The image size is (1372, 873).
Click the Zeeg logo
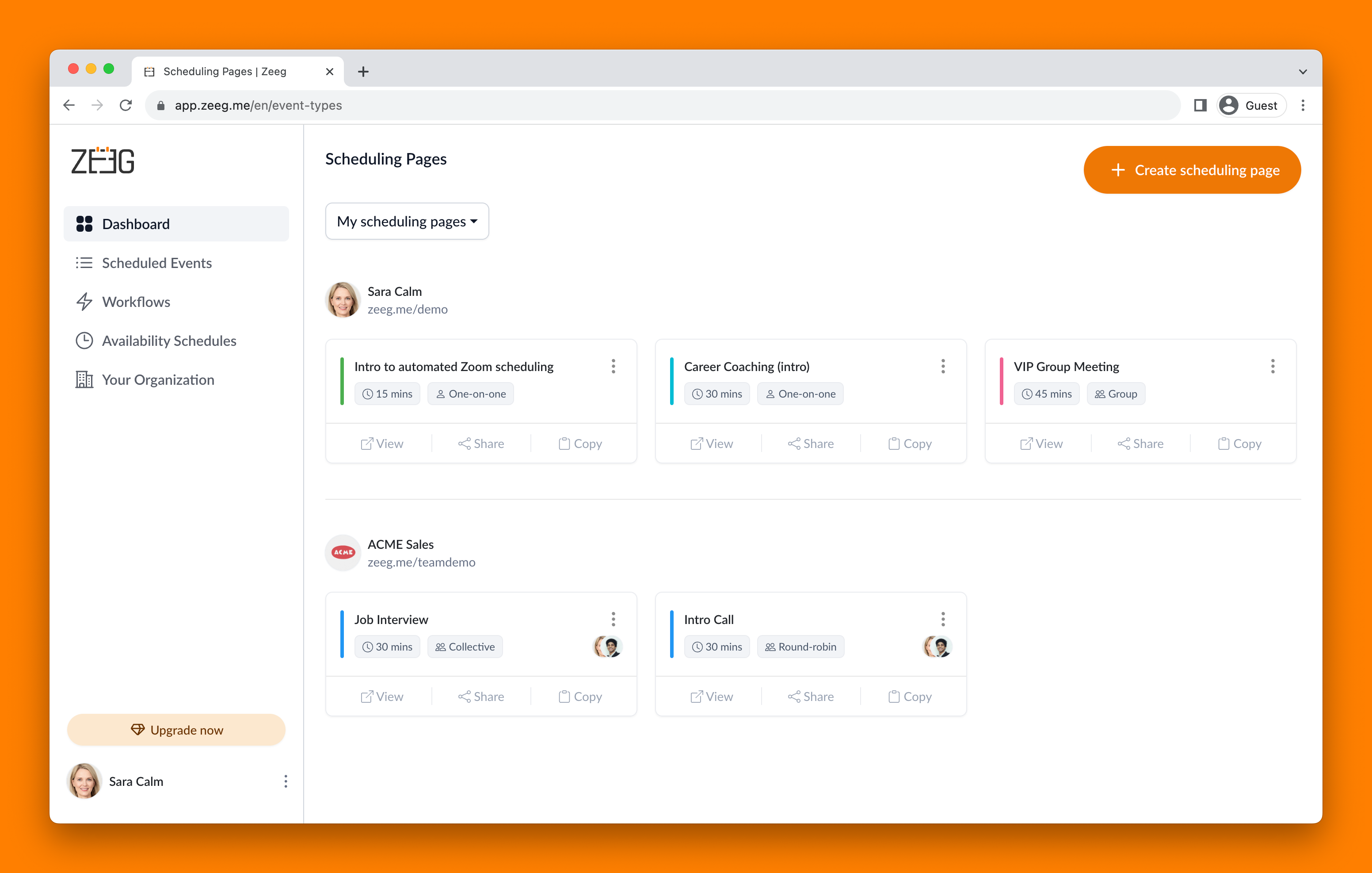click(x=103, y=161)
